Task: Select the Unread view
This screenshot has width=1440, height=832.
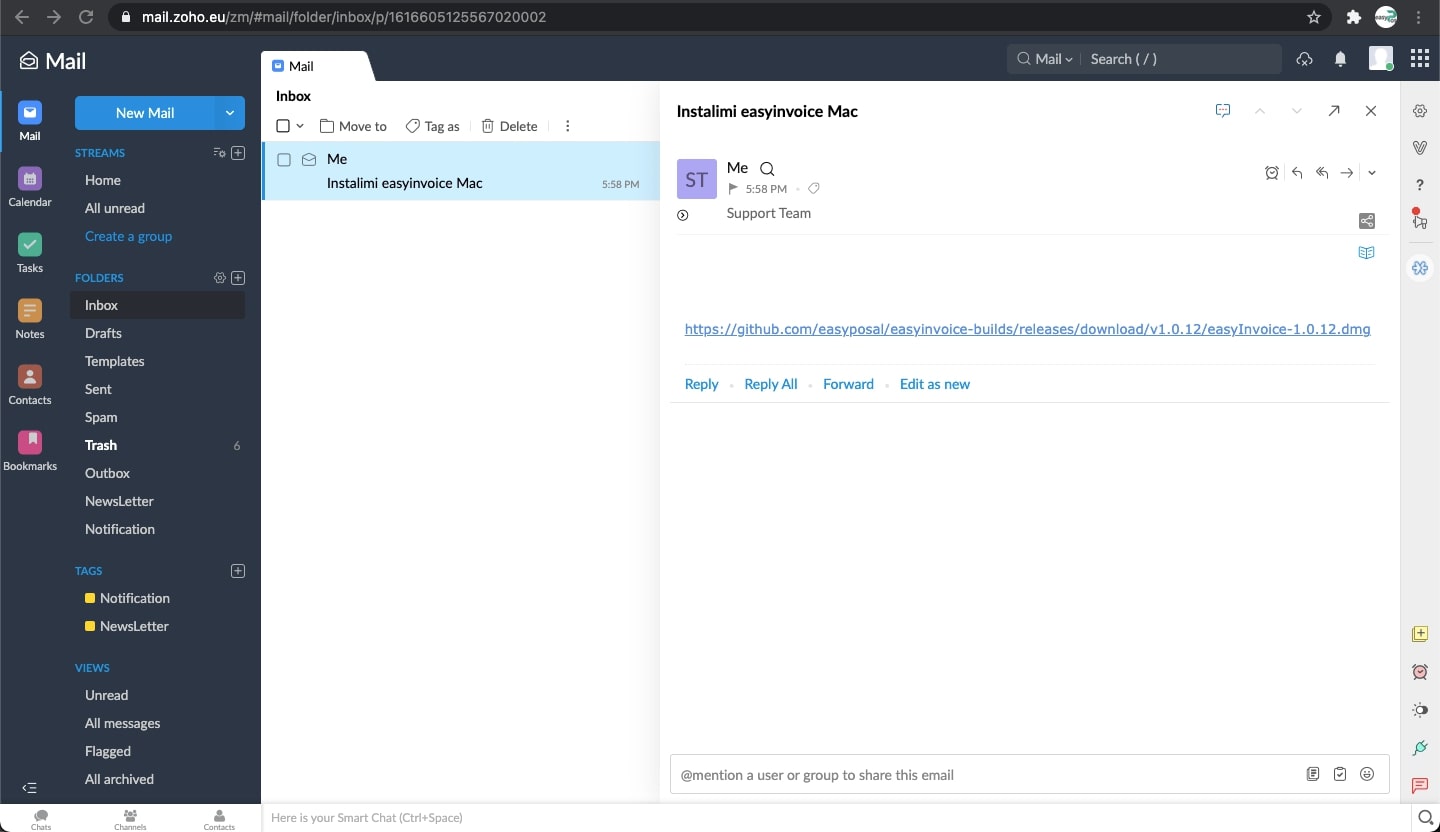Action: pyautogui.click(x=106, y=695)
